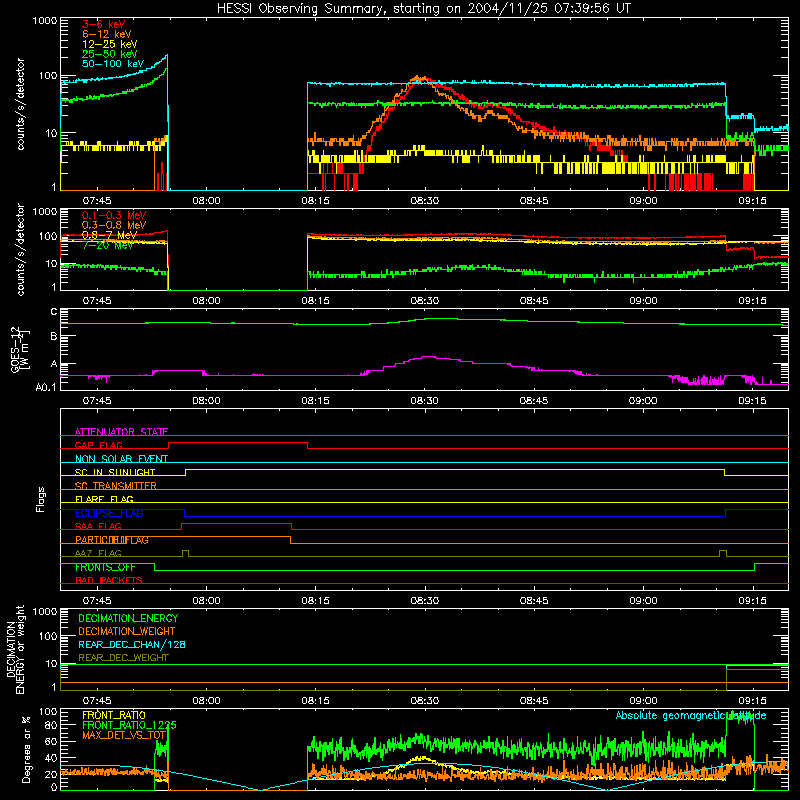The image size is (800, 800).
Task: Click the MAX_DET_VS_TOT legend label
Action: (124, 735)
